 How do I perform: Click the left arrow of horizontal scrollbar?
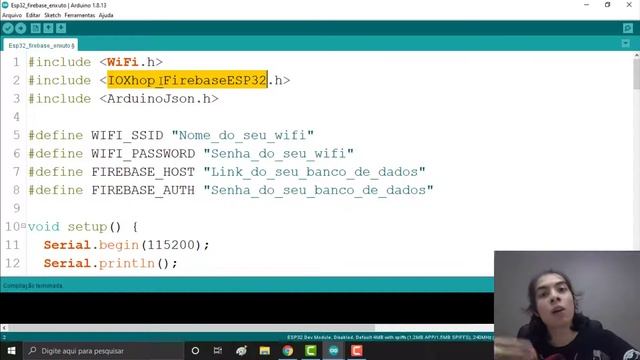(x=4, y=328)
